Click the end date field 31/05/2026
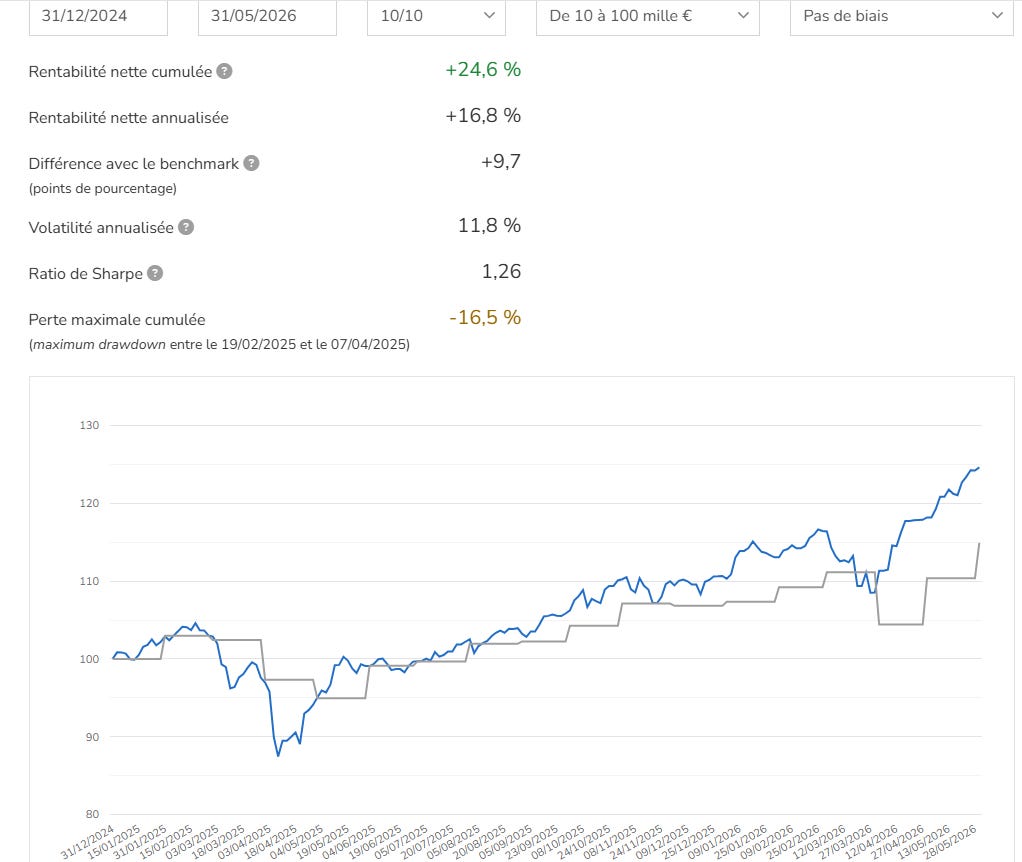The height and width of the screenshot is (862, 1022). (x=267, y=16)
